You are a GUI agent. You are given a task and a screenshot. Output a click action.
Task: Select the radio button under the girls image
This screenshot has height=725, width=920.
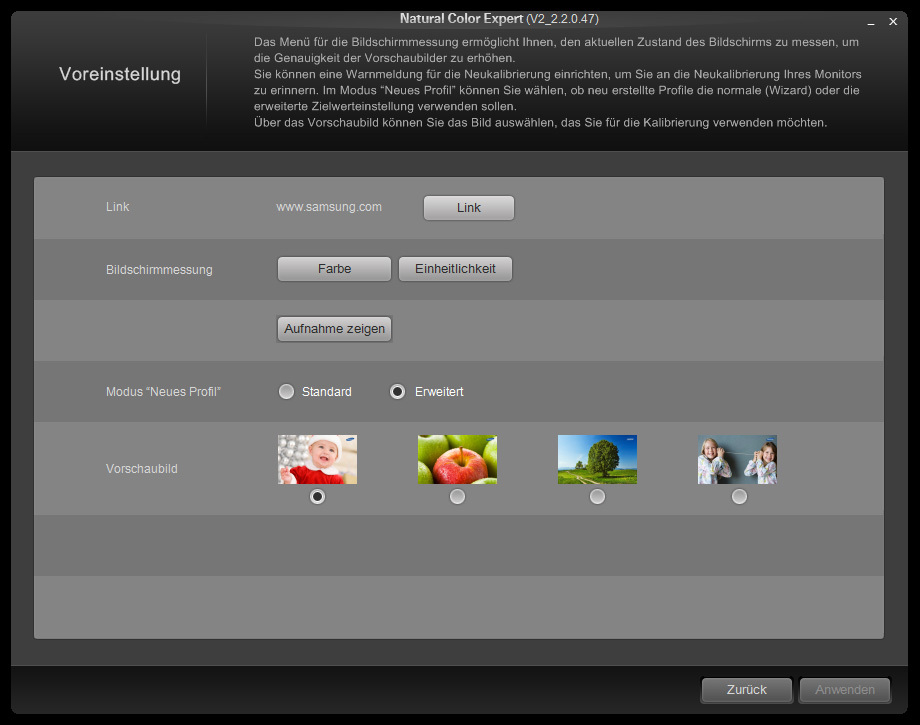tap(739, 497)
